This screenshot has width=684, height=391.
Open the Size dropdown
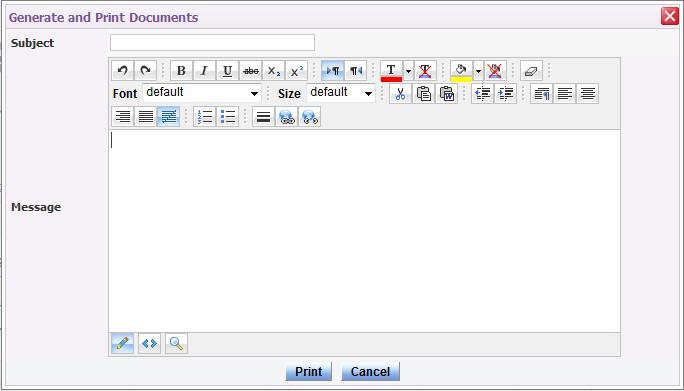(341, 93)
